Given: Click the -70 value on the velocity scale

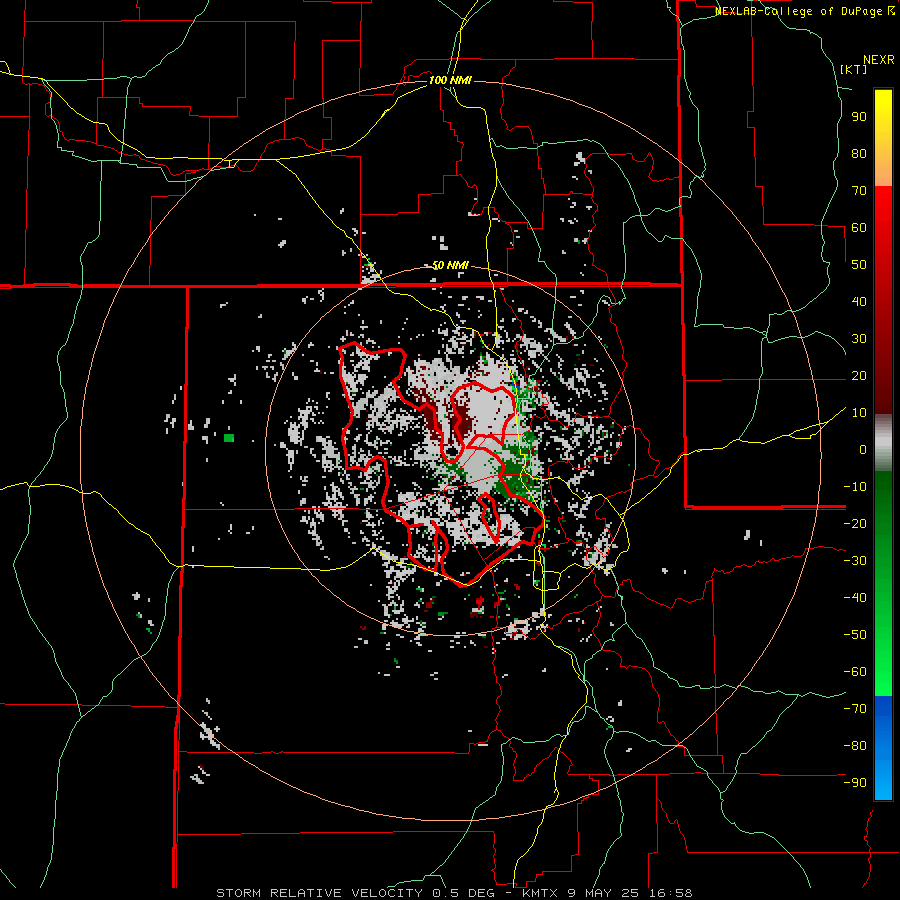Looking at the screenshot, I should (855, 709).
